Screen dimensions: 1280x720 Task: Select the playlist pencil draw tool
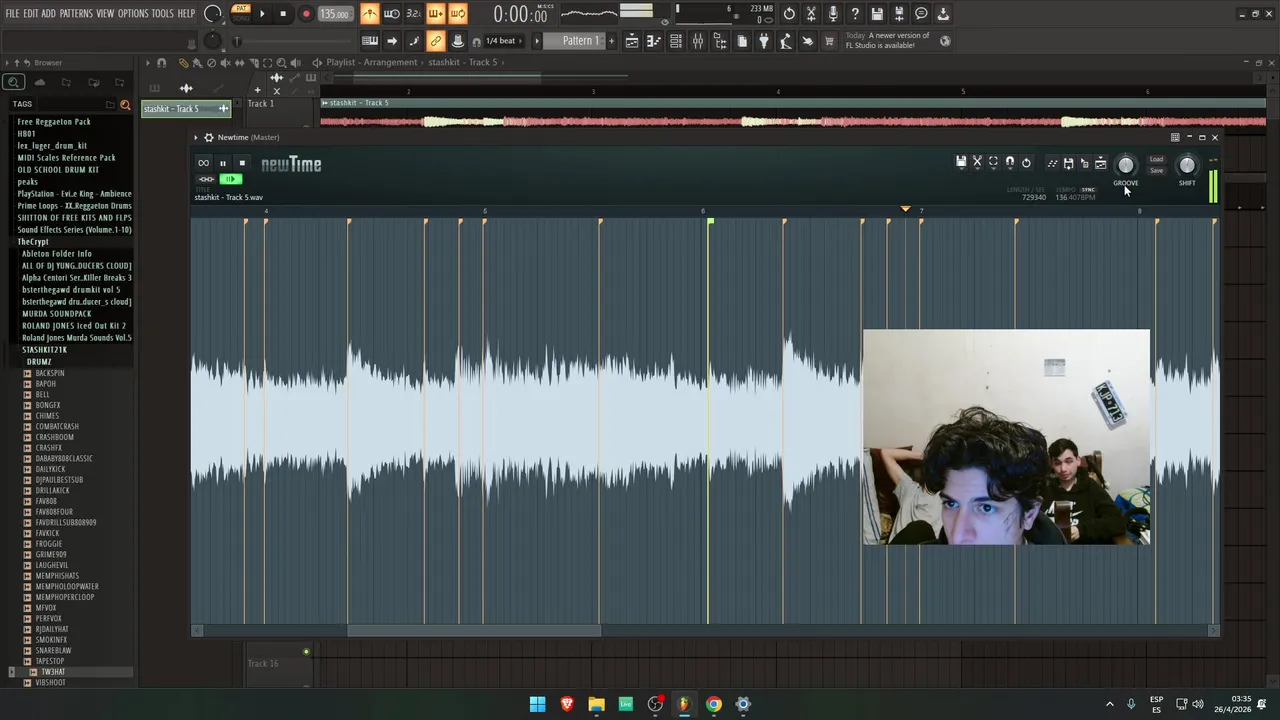(x=183, y=63)
